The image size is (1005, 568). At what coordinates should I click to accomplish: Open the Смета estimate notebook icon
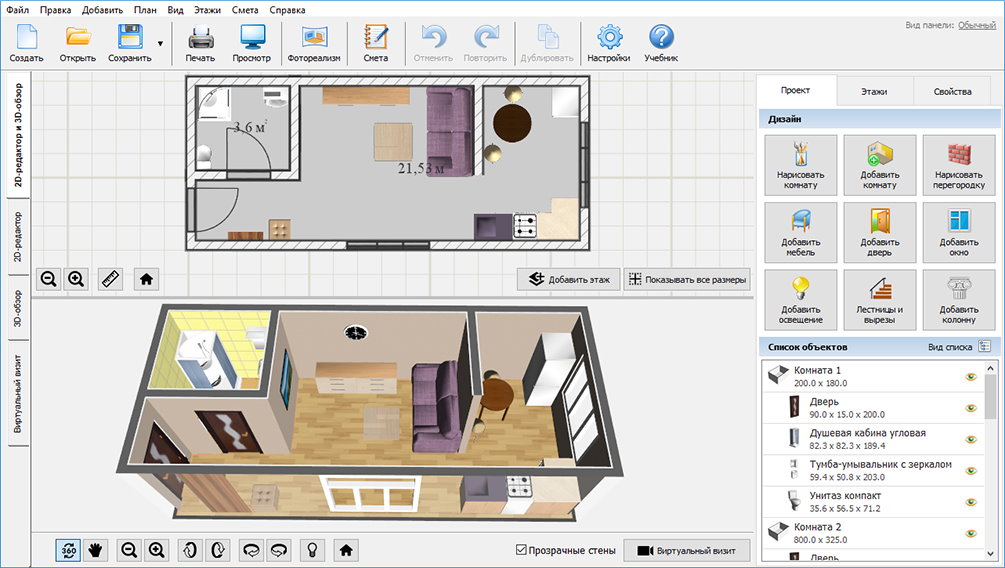[375, 39]
